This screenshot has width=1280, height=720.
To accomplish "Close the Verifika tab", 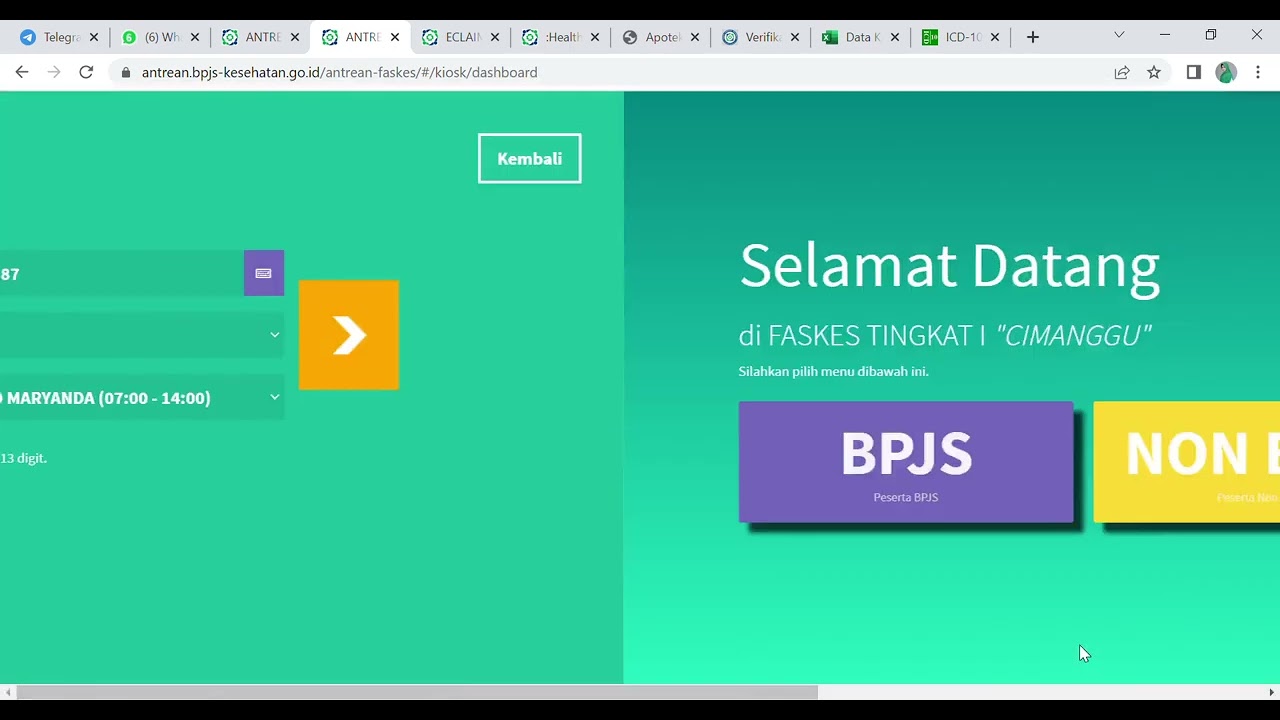I will coord(795,37).
